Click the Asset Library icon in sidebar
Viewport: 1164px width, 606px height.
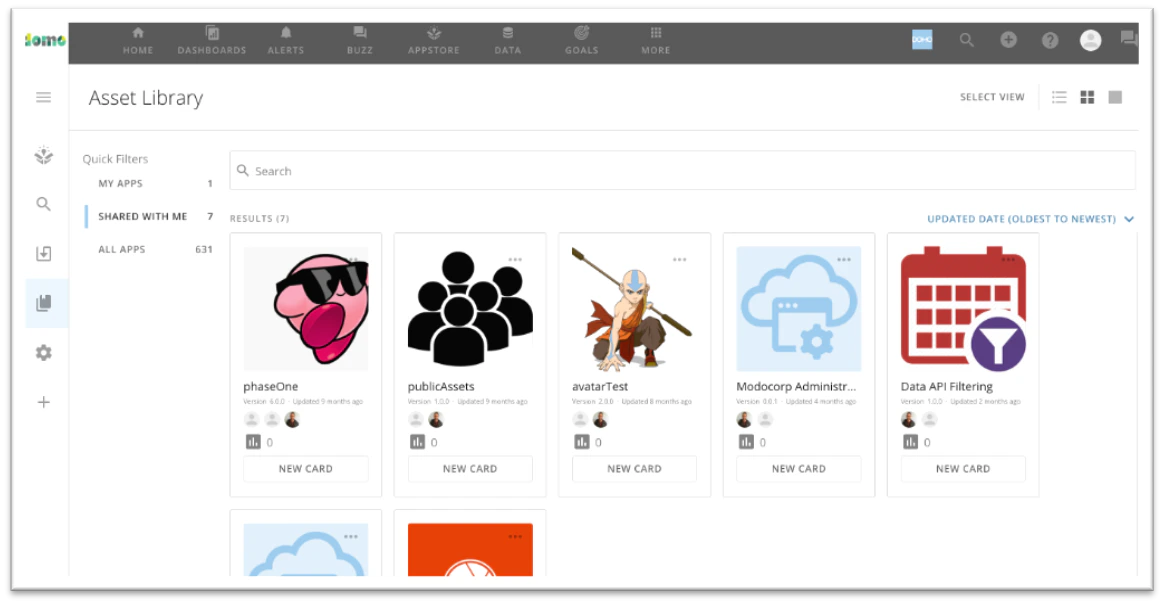(x=44, y=303)
